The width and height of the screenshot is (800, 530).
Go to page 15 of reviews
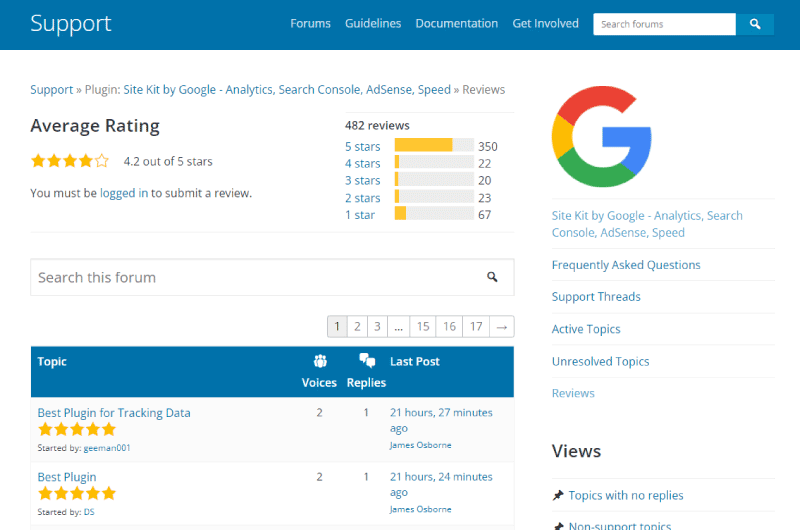click(x=423, y=327)
